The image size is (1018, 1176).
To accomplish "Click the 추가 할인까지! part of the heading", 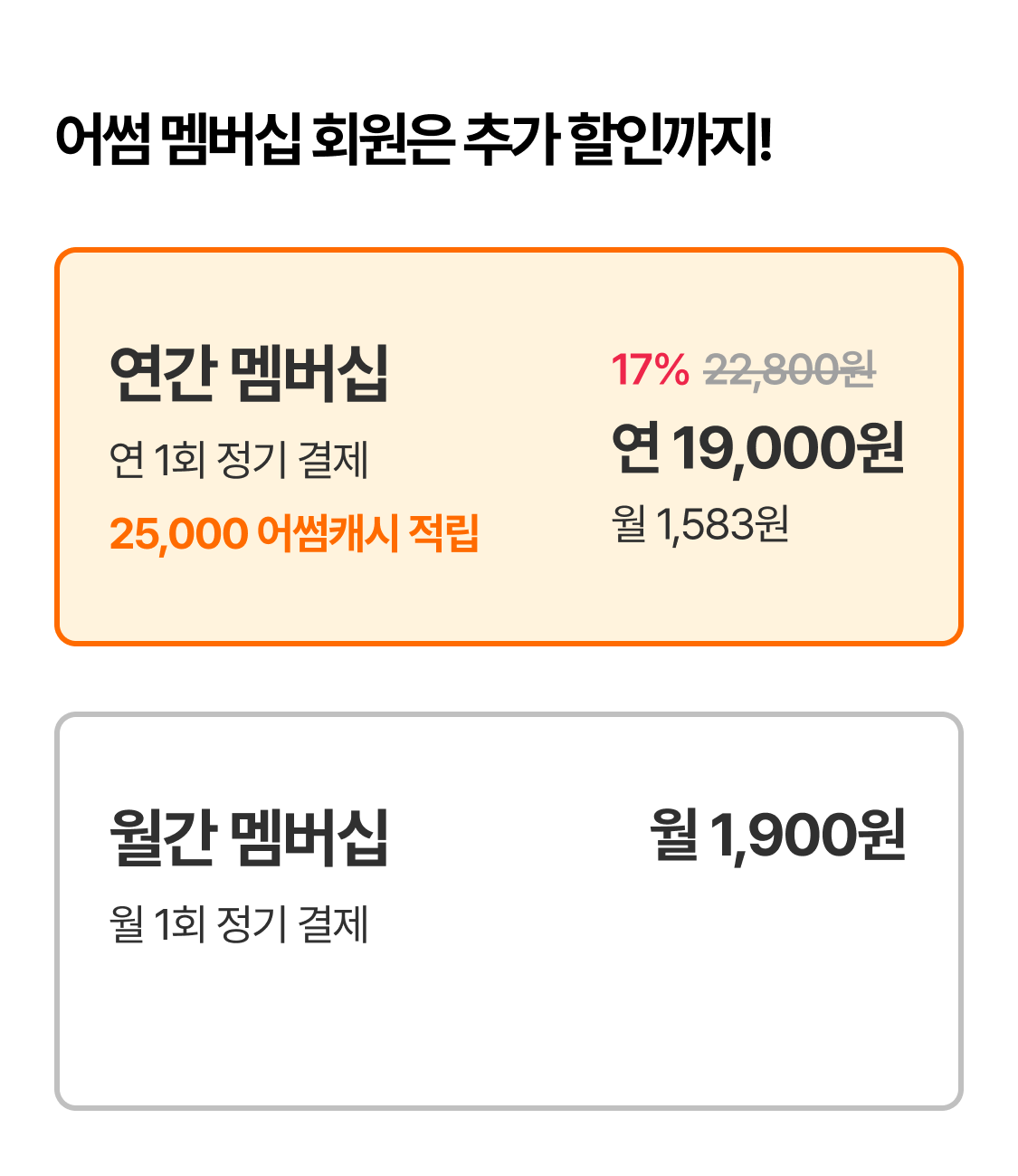I will (617, 140).
